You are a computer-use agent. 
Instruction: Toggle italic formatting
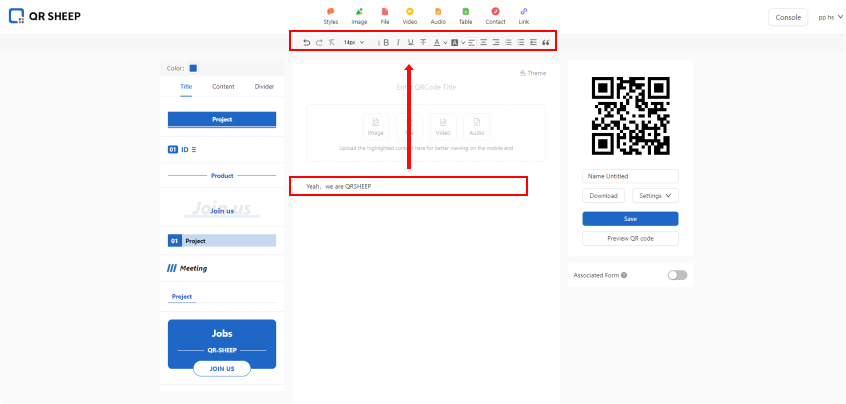[x=398, y=43]
